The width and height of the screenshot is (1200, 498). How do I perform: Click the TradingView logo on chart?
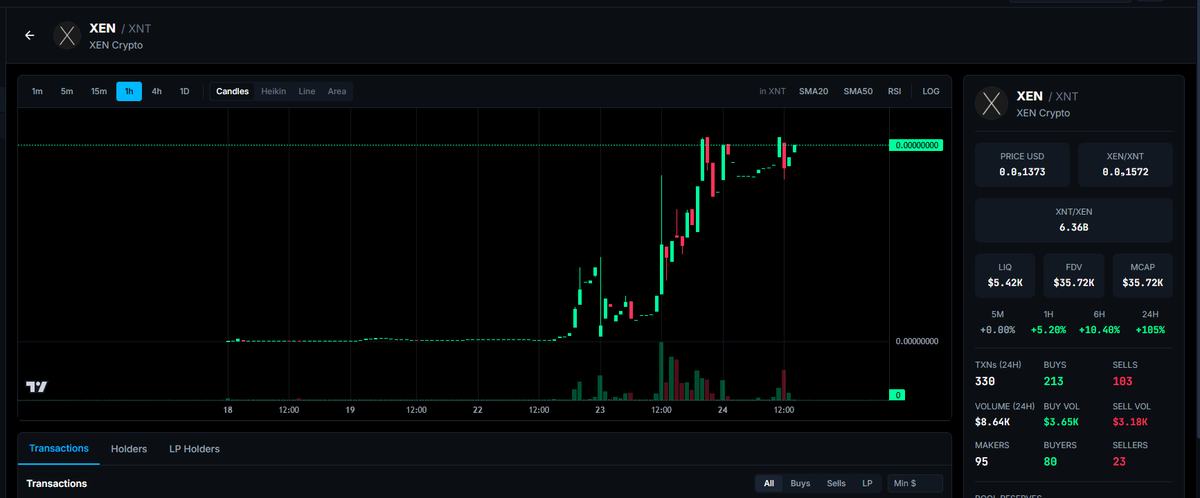pyautogui.click(x=37, y=387)
